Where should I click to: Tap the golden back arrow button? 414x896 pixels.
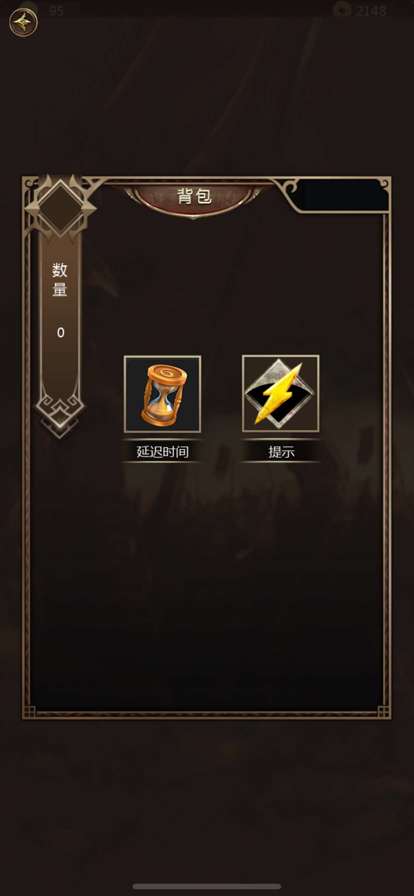pos(23,23)
